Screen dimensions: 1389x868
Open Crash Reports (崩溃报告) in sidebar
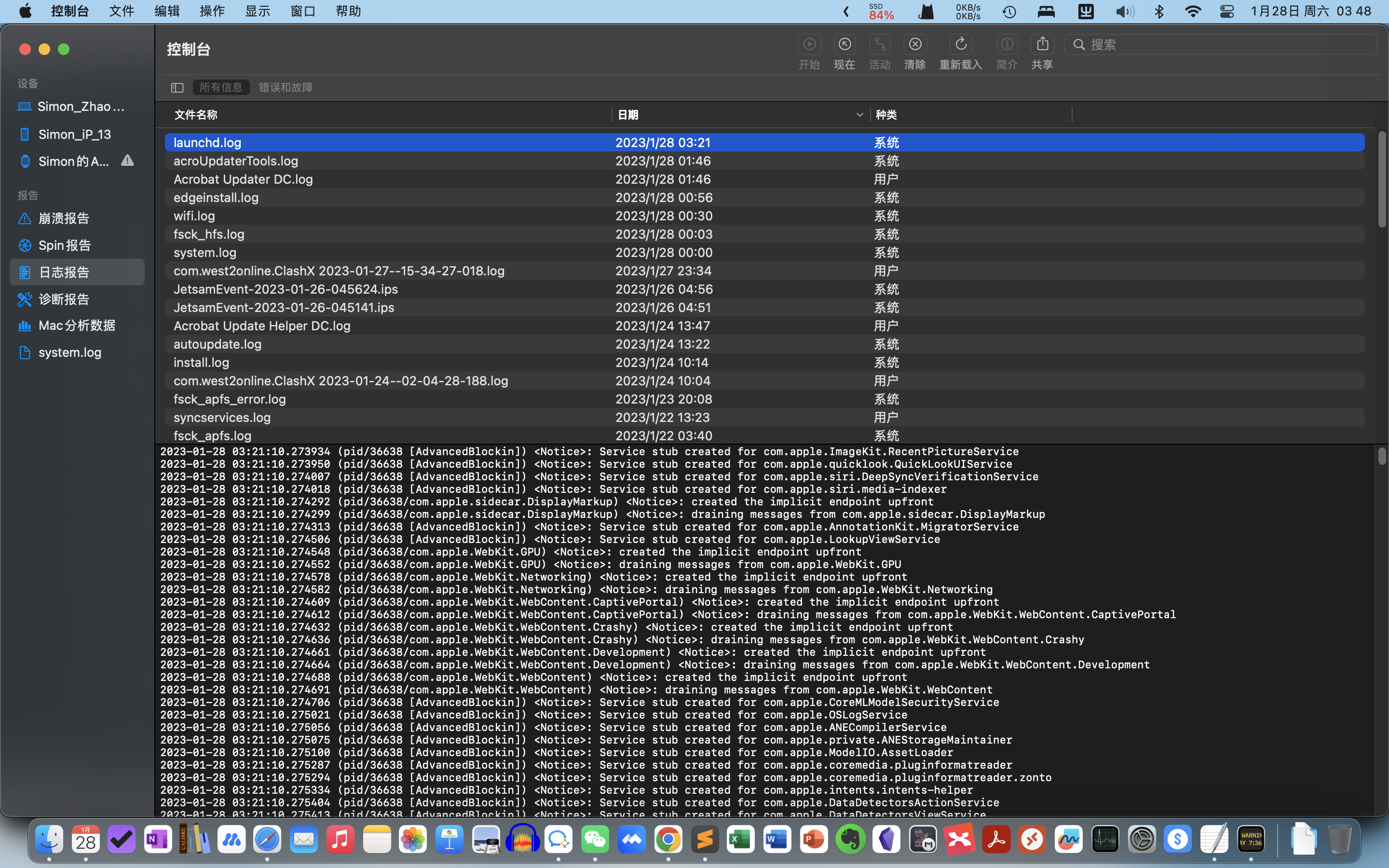click(64, 218)
